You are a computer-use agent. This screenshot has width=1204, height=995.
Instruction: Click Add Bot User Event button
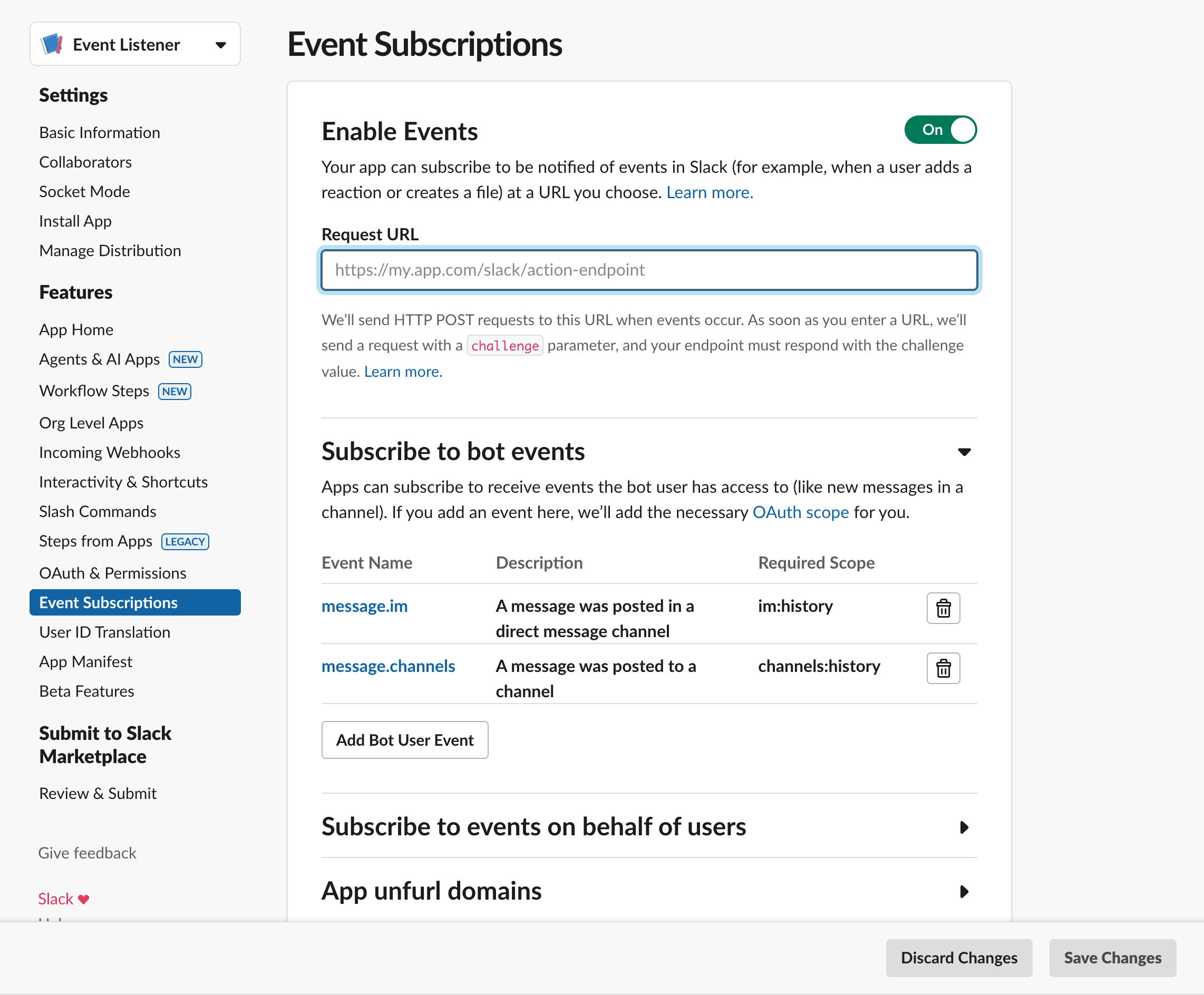(405, 740)
